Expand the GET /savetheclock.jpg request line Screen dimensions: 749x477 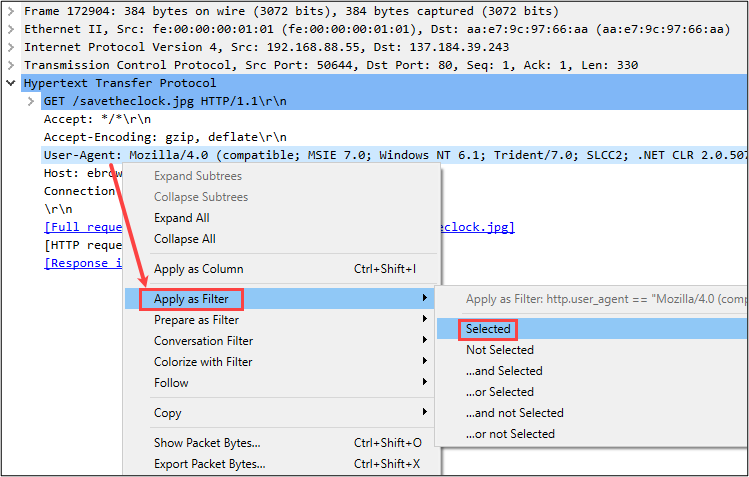31,101
